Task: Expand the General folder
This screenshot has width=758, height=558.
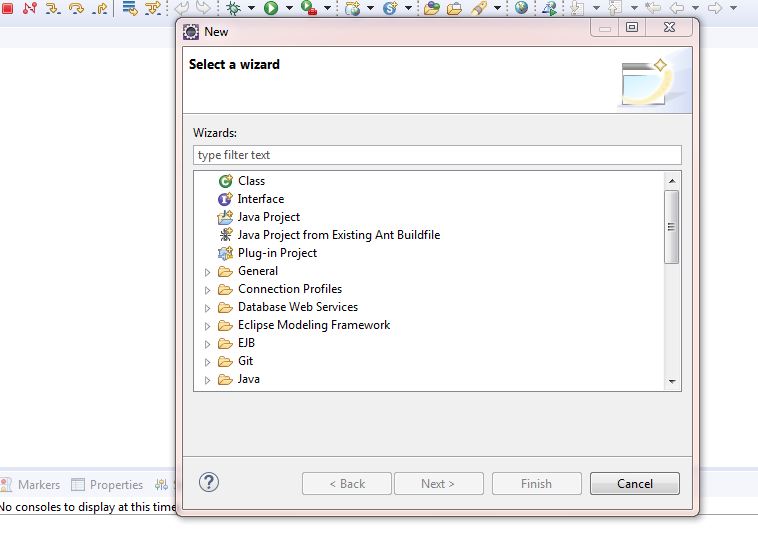Action: 207,272
